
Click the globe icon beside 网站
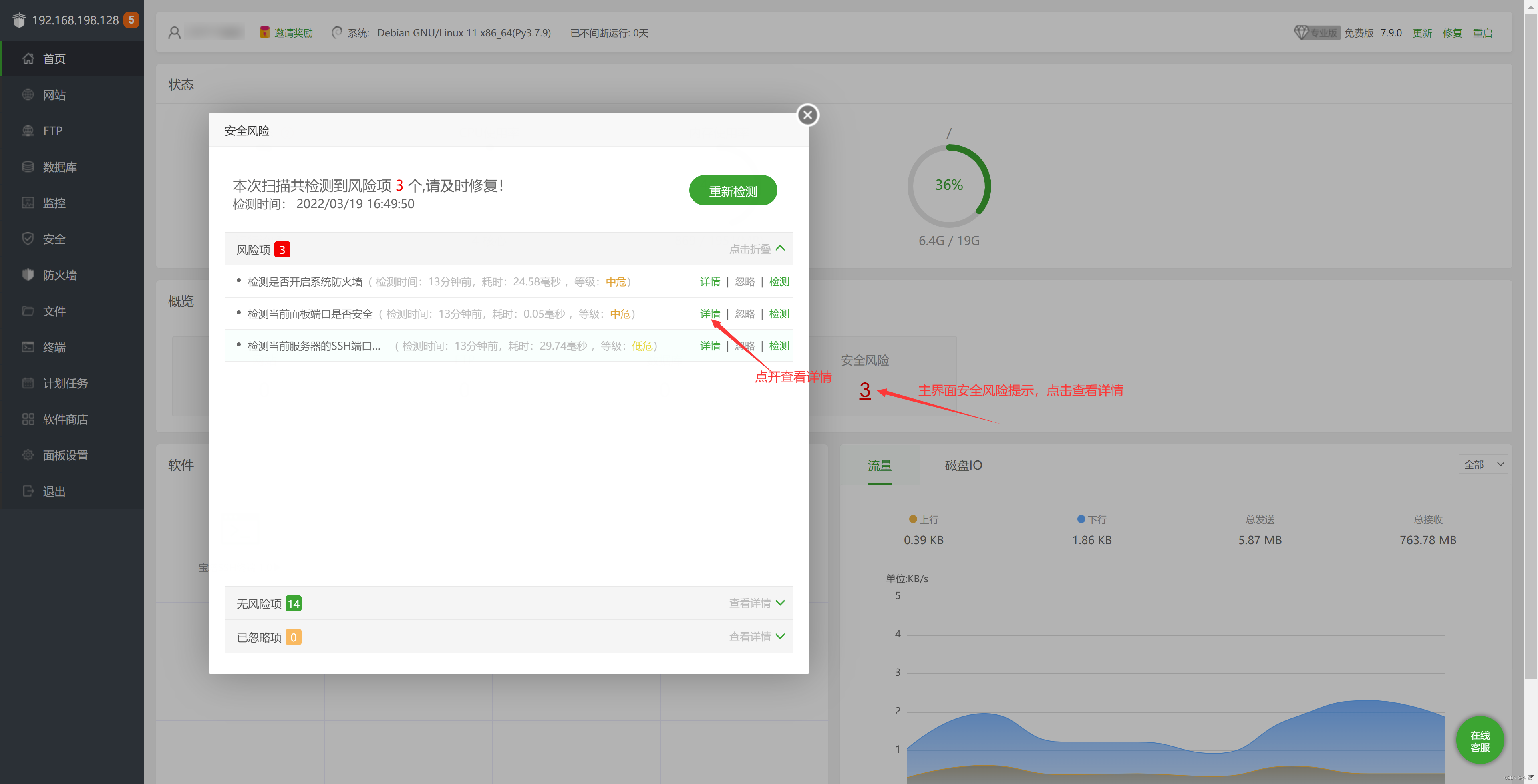pos(28,94)
